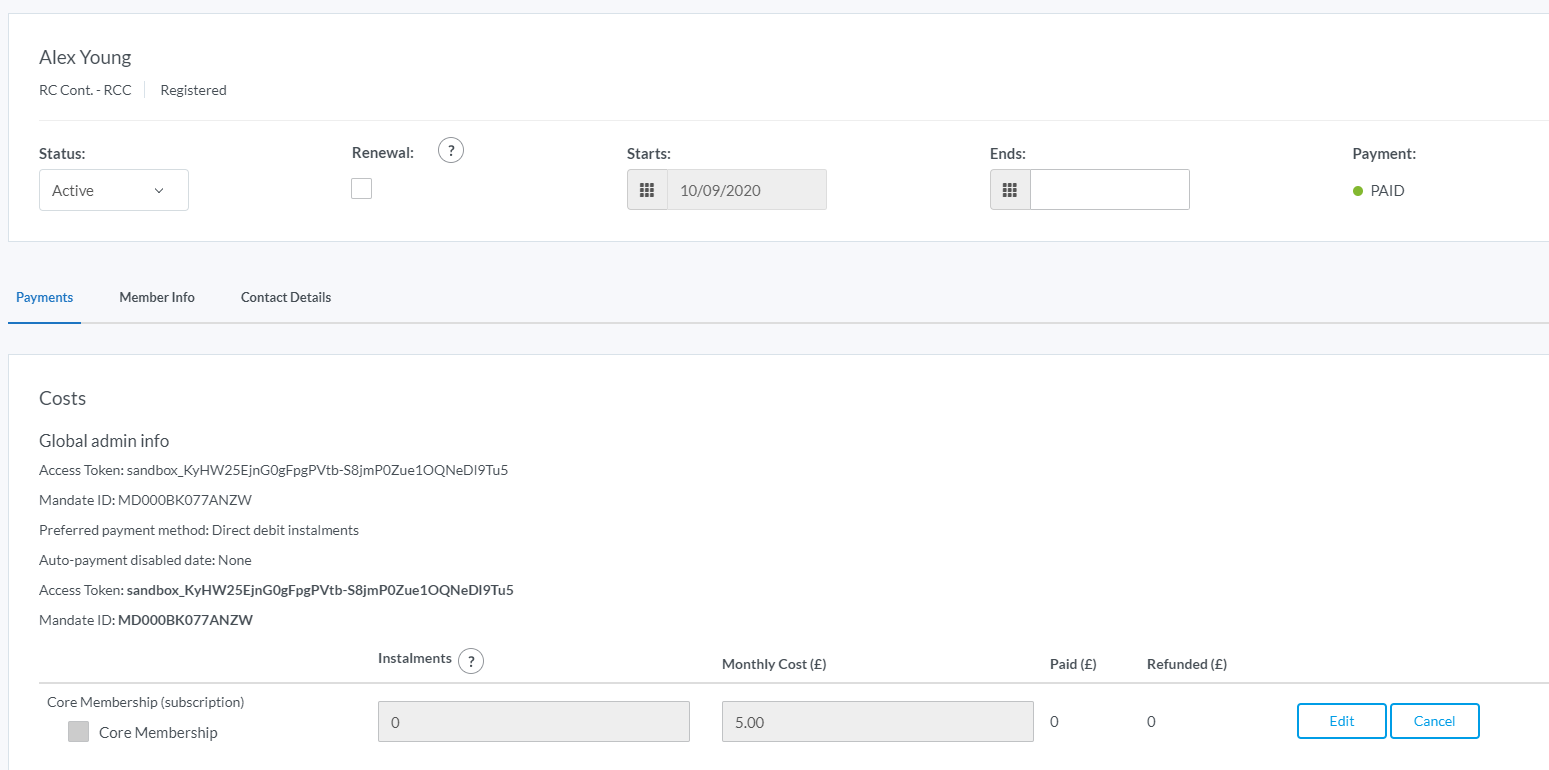This screenshot has height=770, width=1549.
Task: Click the Registered label under the name
Action: click(193, 90)
